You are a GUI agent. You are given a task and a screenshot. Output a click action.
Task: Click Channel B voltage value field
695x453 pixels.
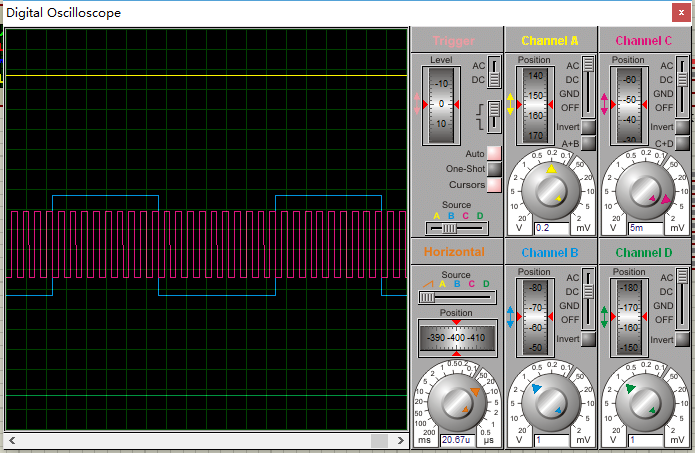click(x=551, y=440)
